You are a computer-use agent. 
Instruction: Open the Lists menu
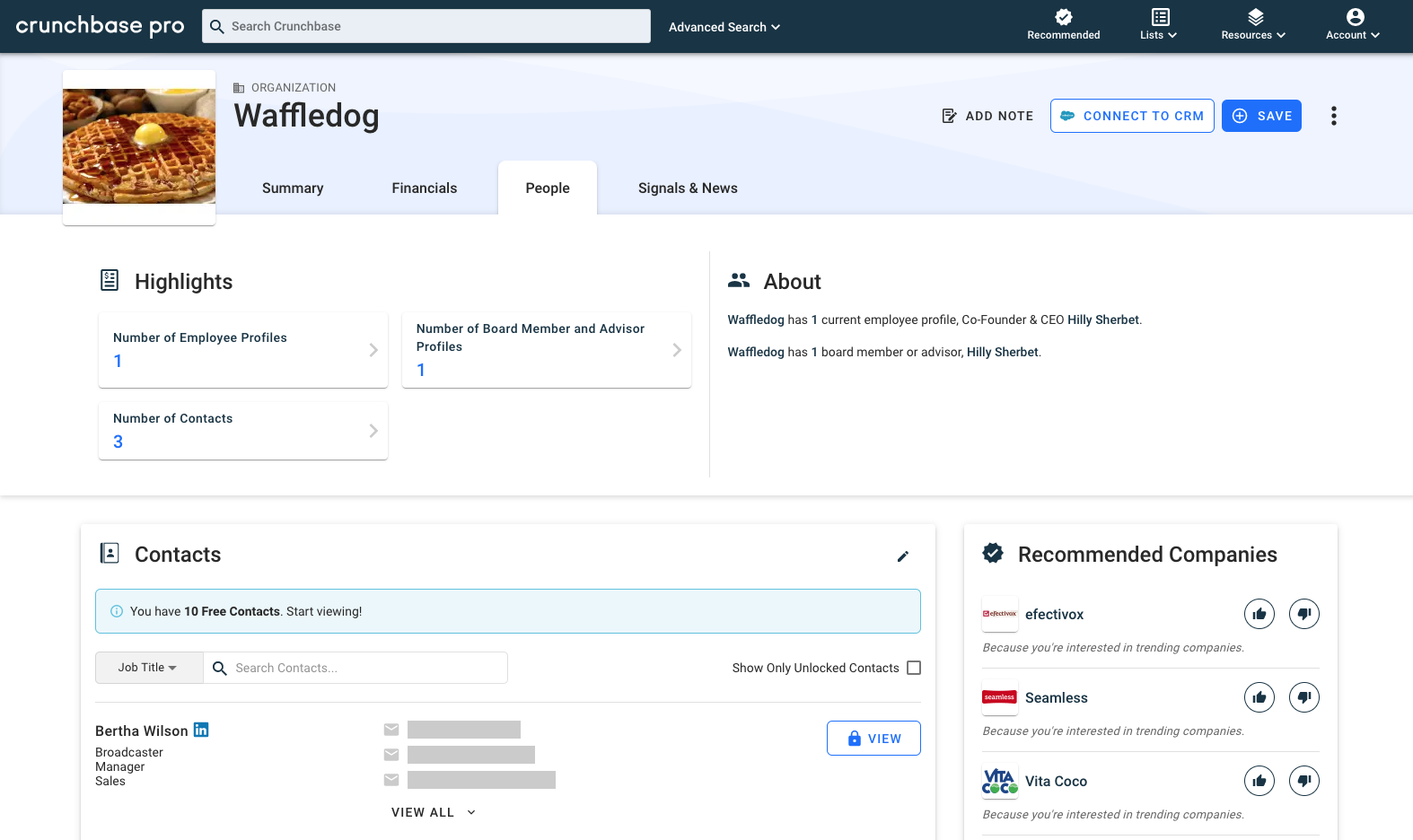pos(1159,25)
